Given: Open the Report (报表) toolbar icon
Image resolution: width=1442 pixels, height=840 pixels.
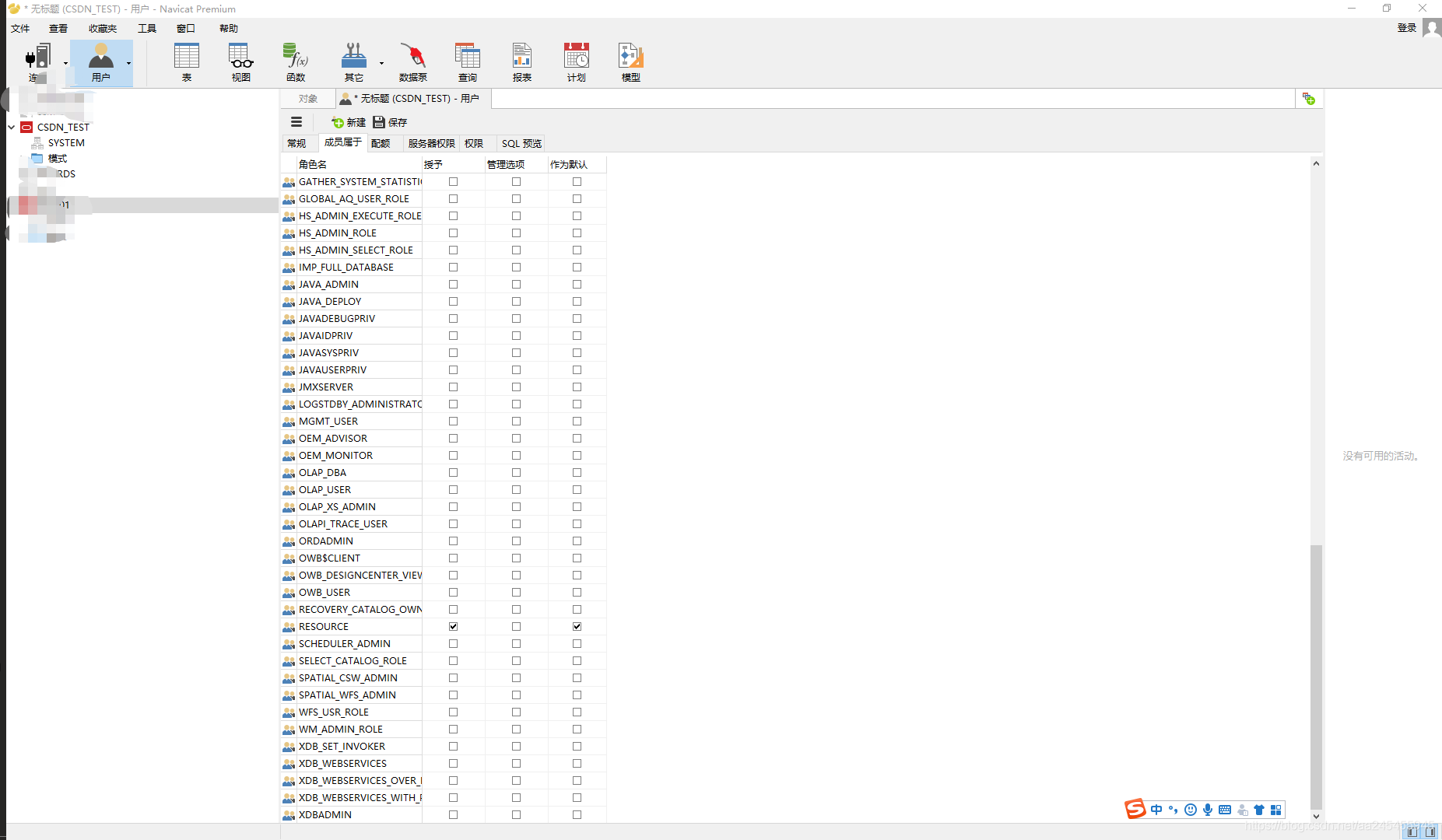Looking at the screenshot, I should coord(522,62).
